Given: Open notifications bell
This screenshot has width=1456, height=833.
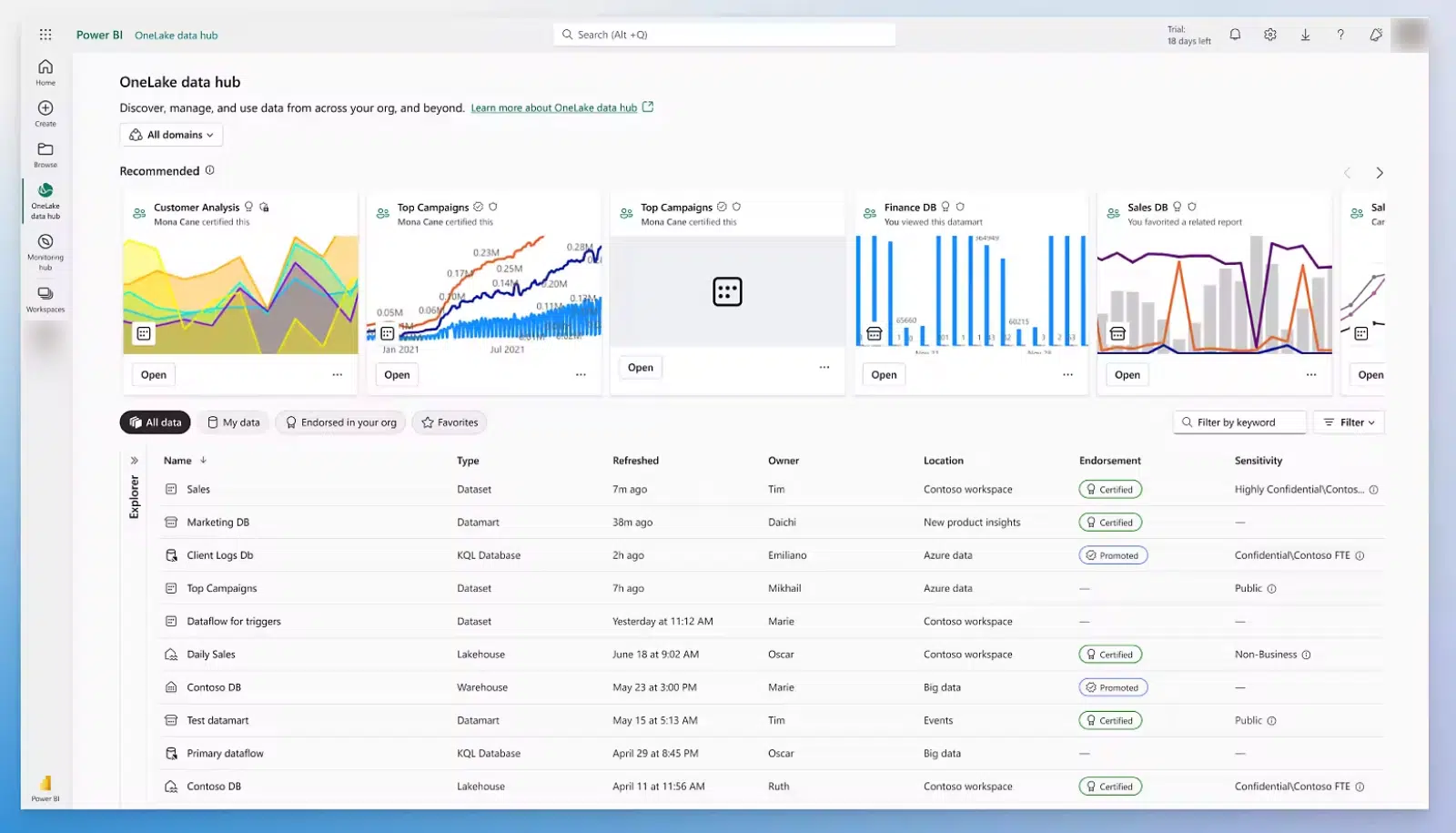Looking at the screenshot, I should (1235, 35).
